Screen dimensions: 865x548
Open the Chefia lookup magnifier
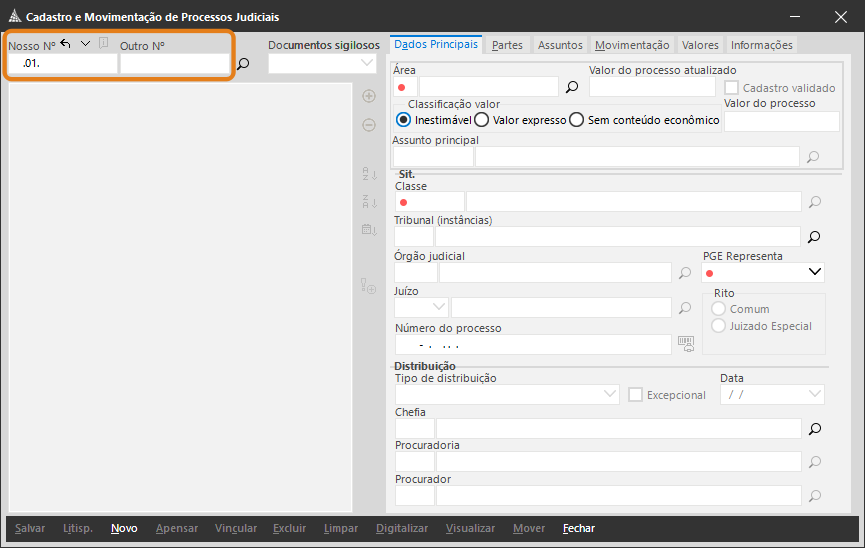[x=814, y=429]
